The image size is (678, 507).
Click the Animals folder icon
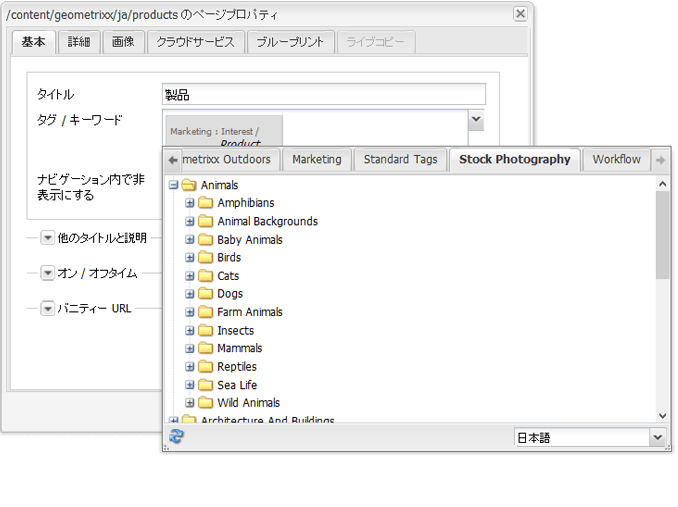coord(189,185)
